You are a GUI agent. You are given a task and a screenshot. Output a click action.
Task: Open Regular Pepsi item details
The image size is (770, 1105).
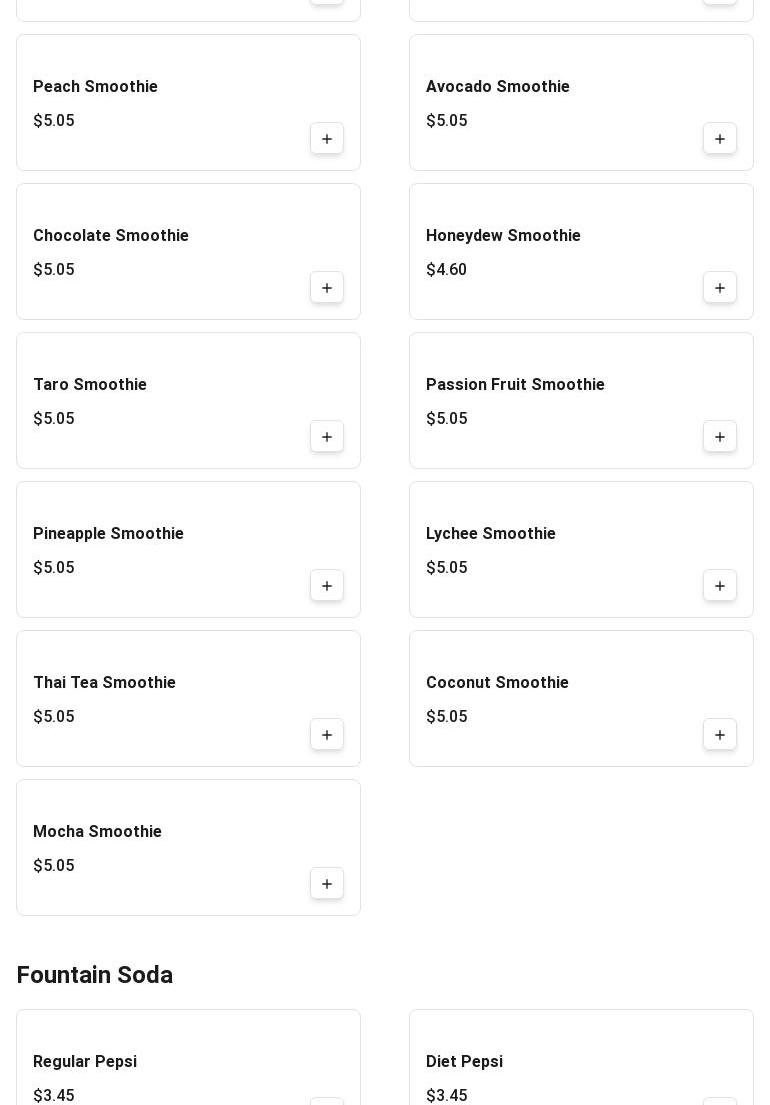(x=85, y=1062)
